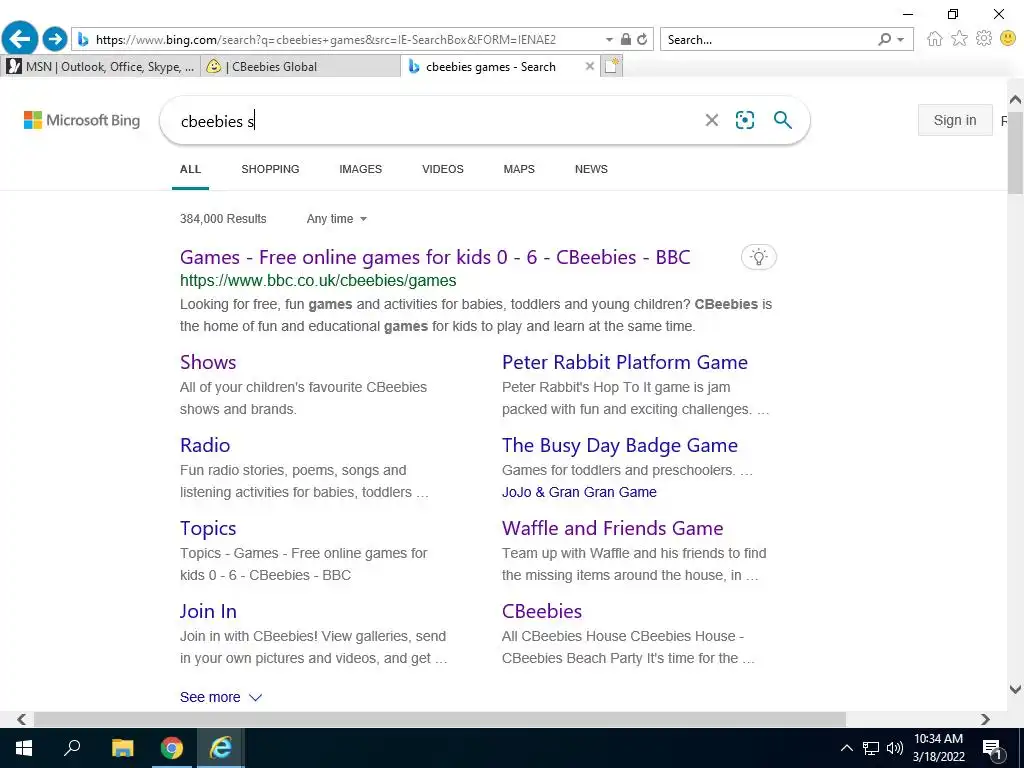Click the magnifier in IE search box
This screenshot has width=1024, height=768.
884,39
